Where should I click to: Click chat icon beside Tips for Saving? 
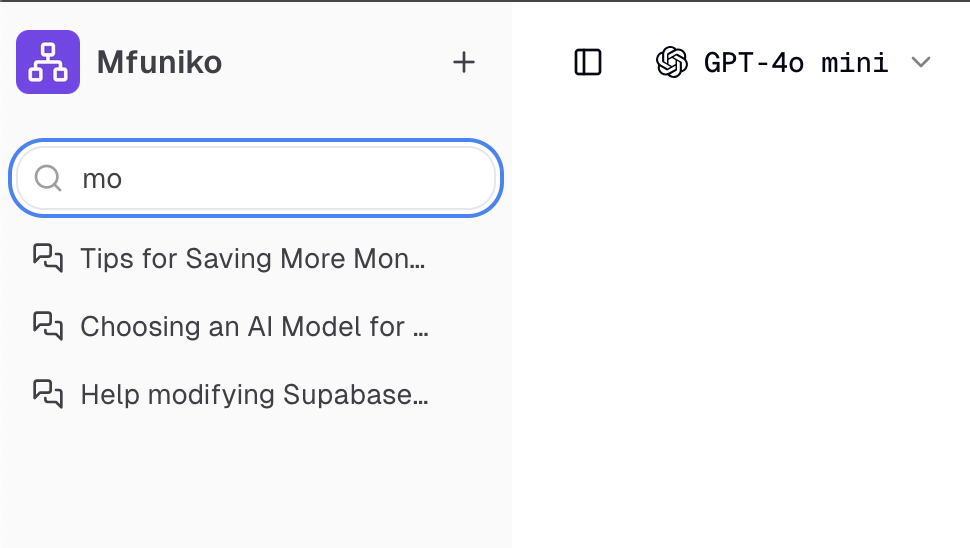tap(47, 258)
